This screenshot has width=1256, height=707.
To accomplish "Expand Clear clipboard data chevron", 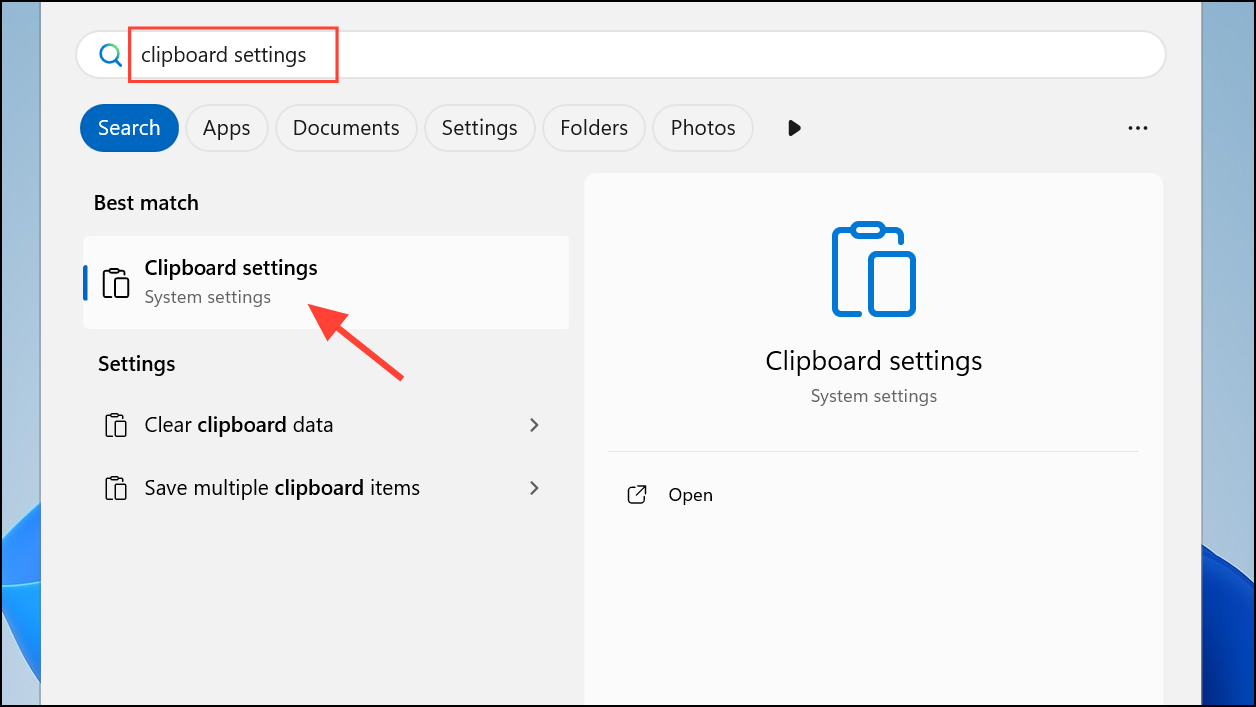I will [534, 425].
